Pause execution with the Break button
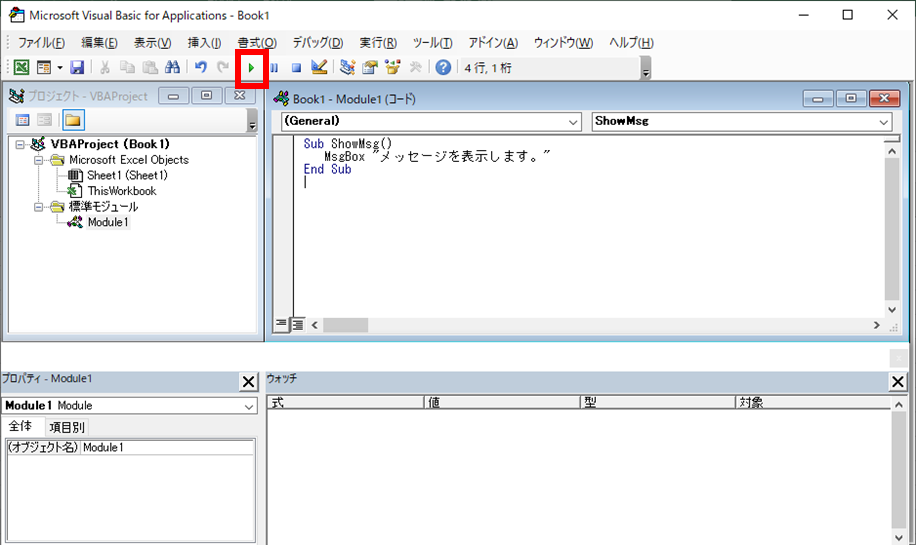The image size is (916, 545). (x=274, y=68)
